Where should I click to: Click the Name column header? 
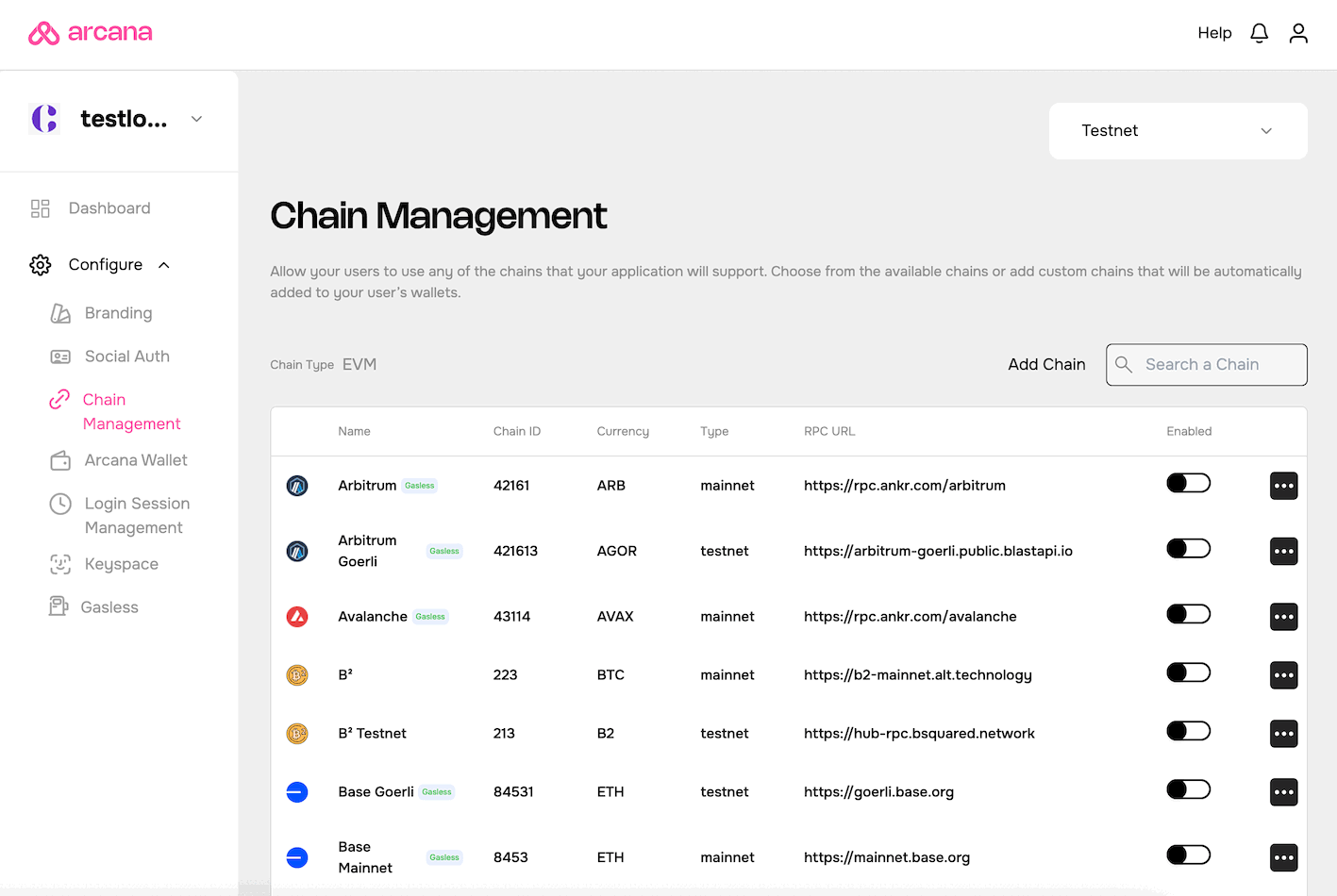point(354,431)
